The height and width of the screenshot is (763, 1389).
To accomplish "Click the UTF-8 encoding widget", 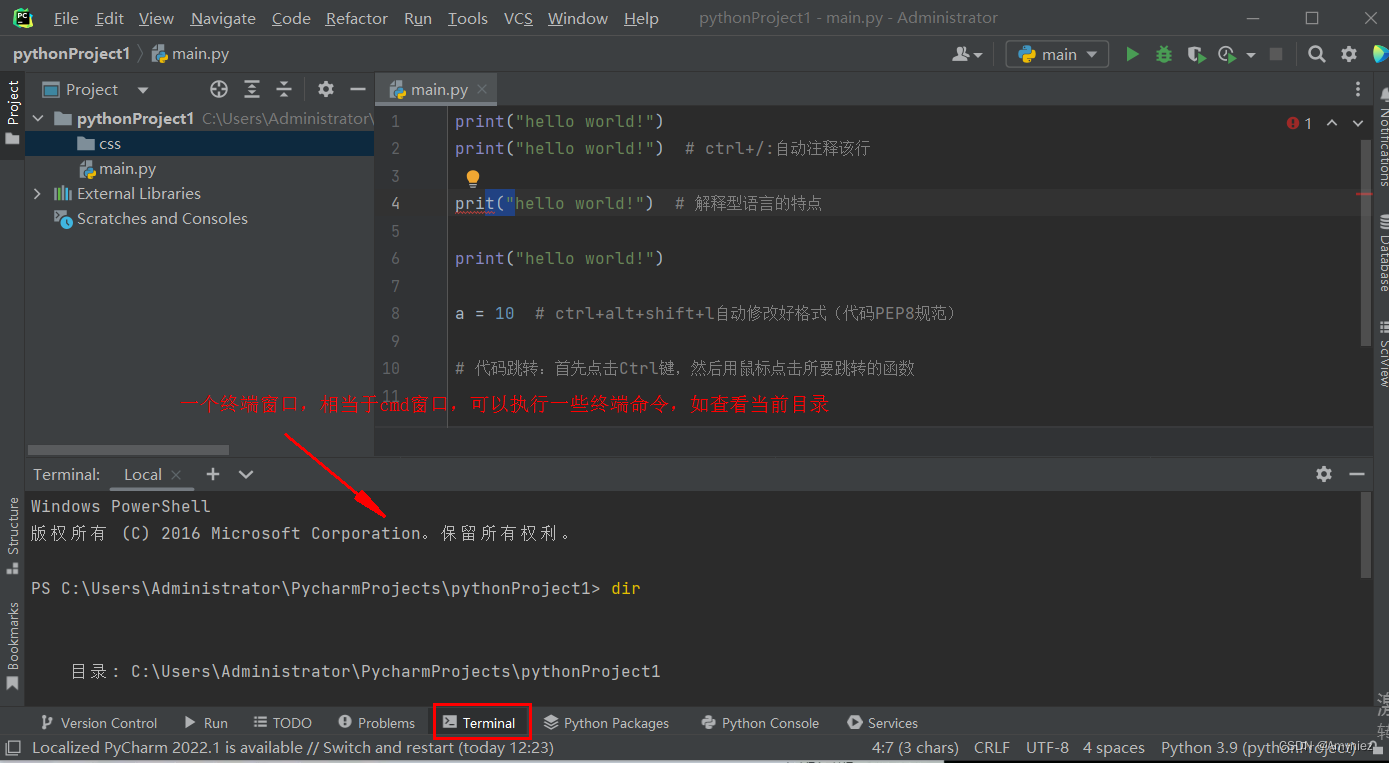I will 1047,747.
